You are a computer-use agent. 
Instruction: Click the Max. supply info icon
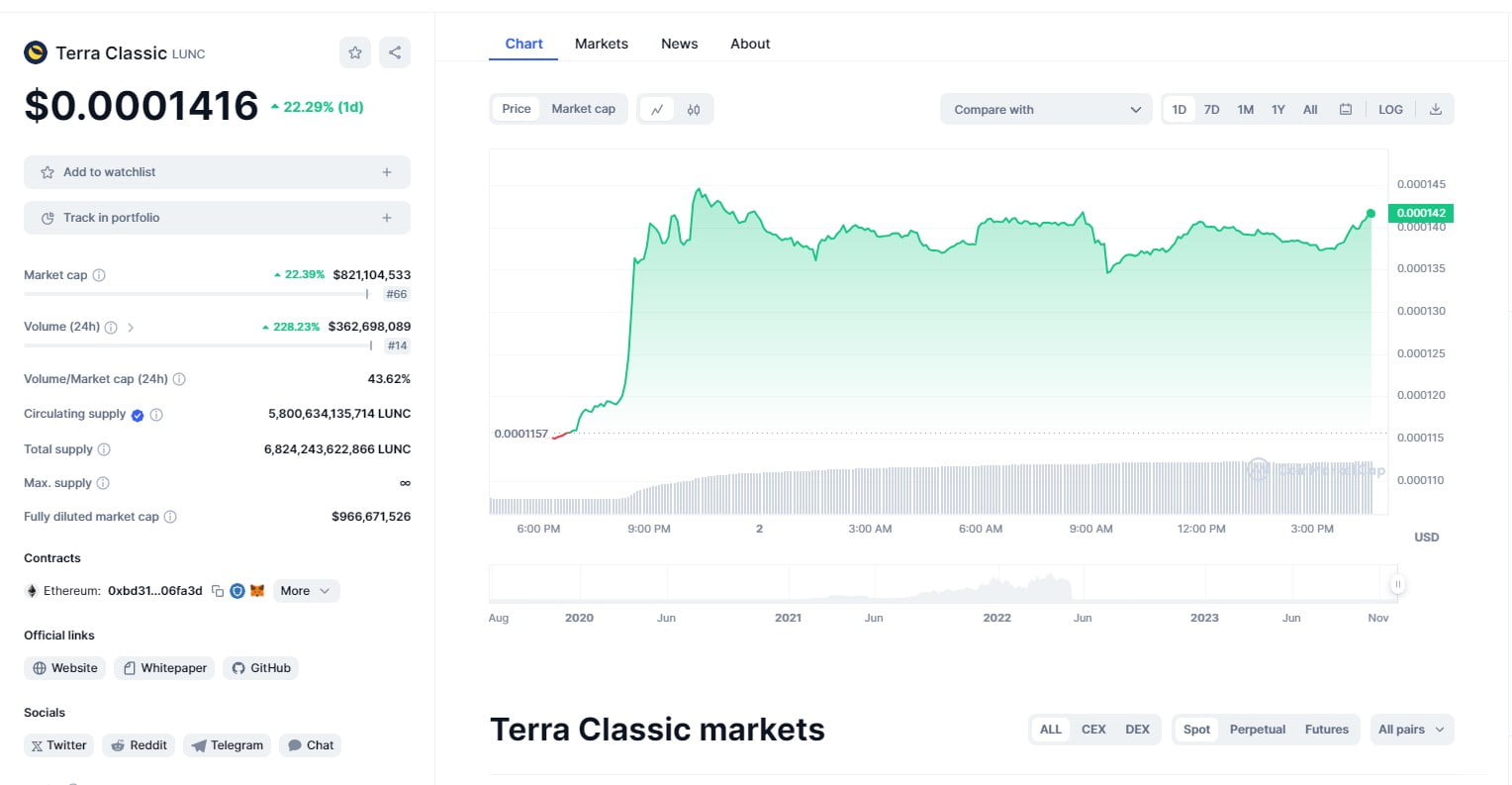coord(103,483)
